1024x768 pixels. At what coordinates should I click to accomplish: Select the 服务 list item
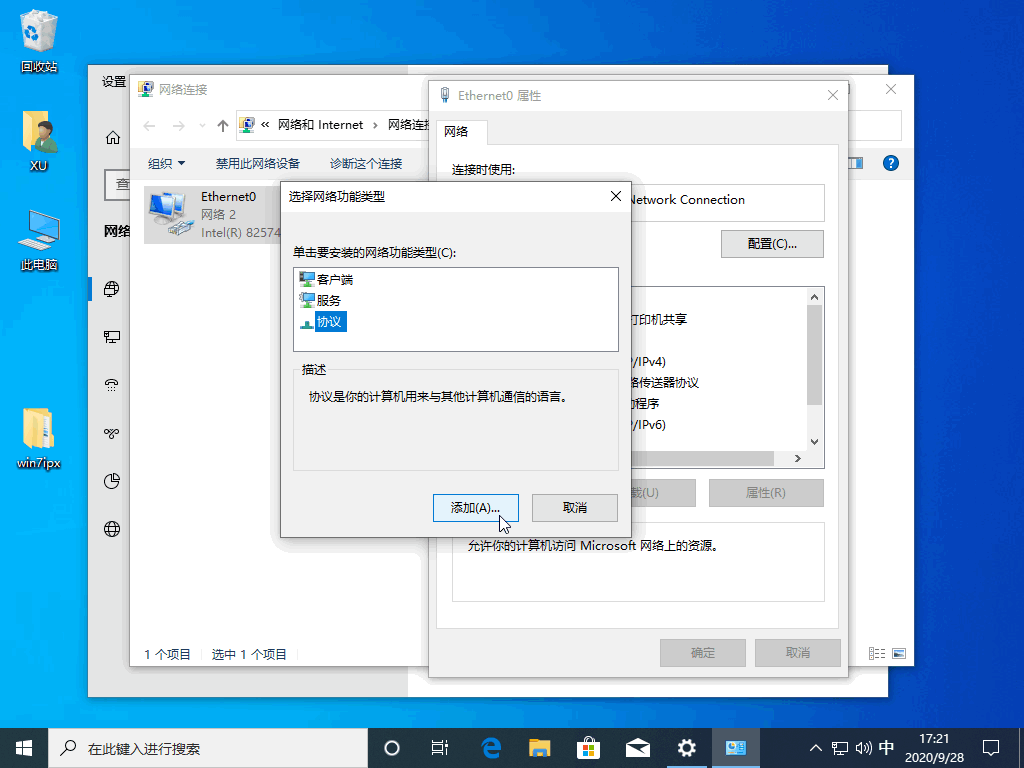pos(329,300)
